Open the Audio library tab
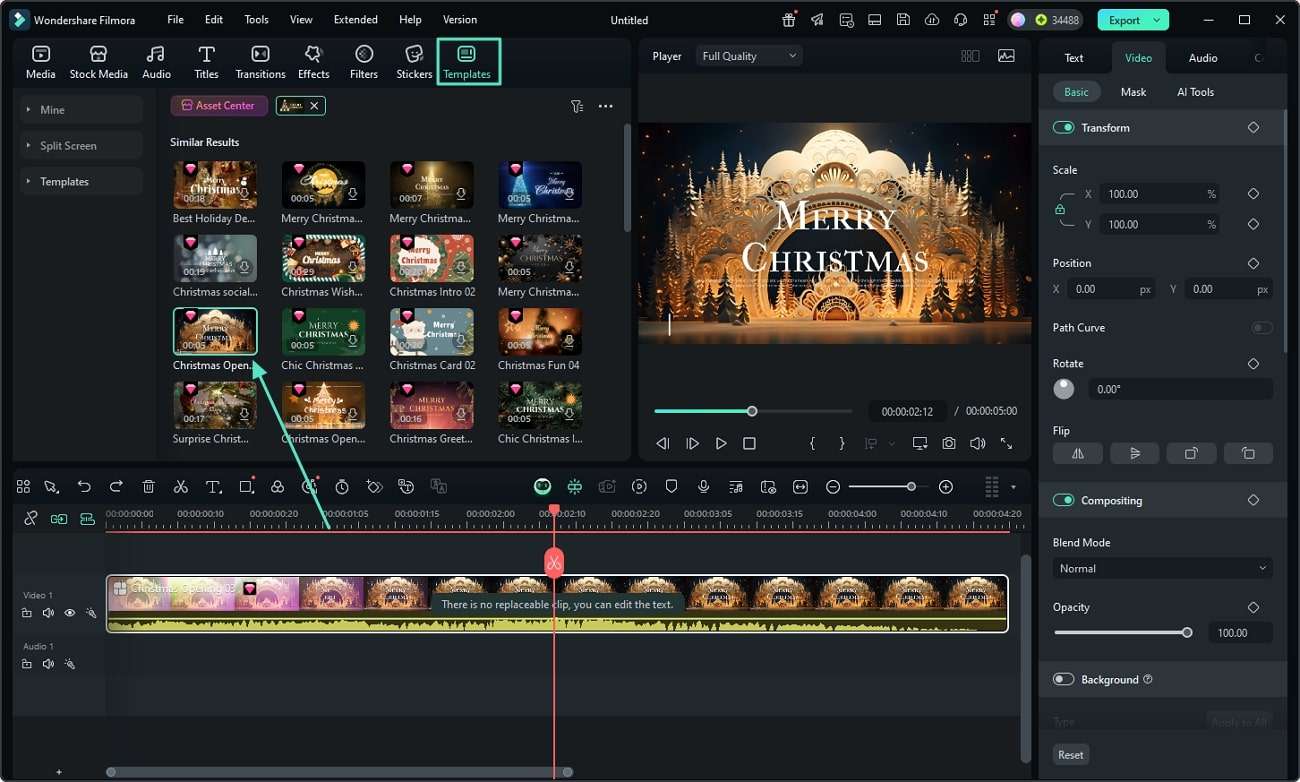 [156, 62]
